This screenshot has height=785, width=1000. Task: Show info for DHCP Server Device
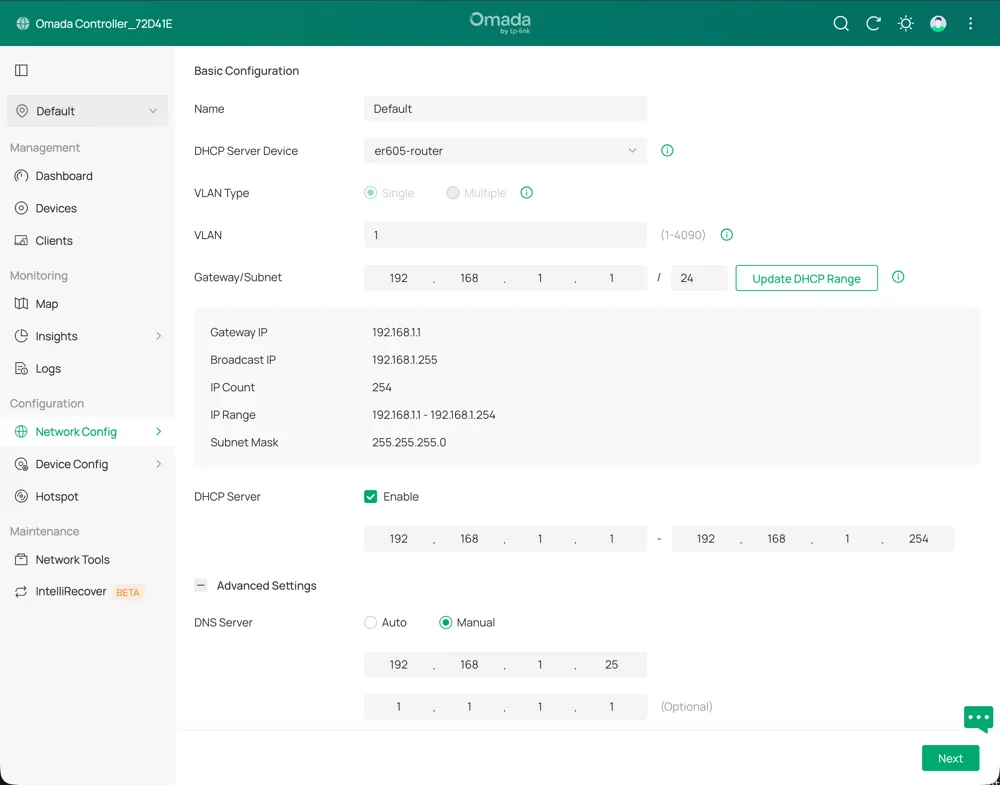(x=667, y=150)
